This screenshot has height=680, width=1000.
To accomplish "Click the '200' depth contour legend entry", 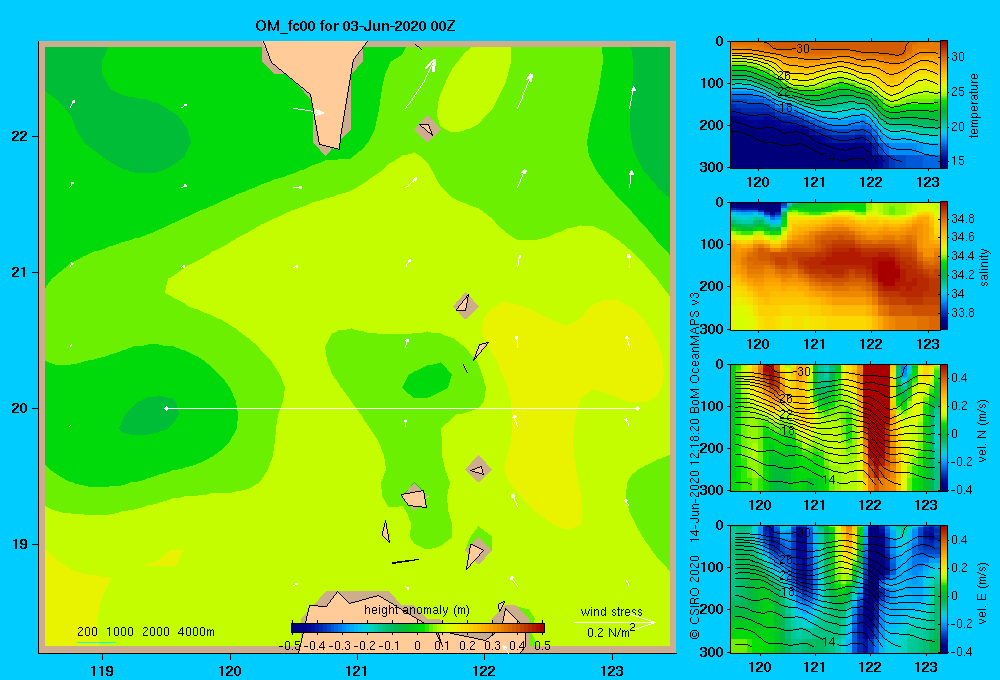I will [87, 632].
